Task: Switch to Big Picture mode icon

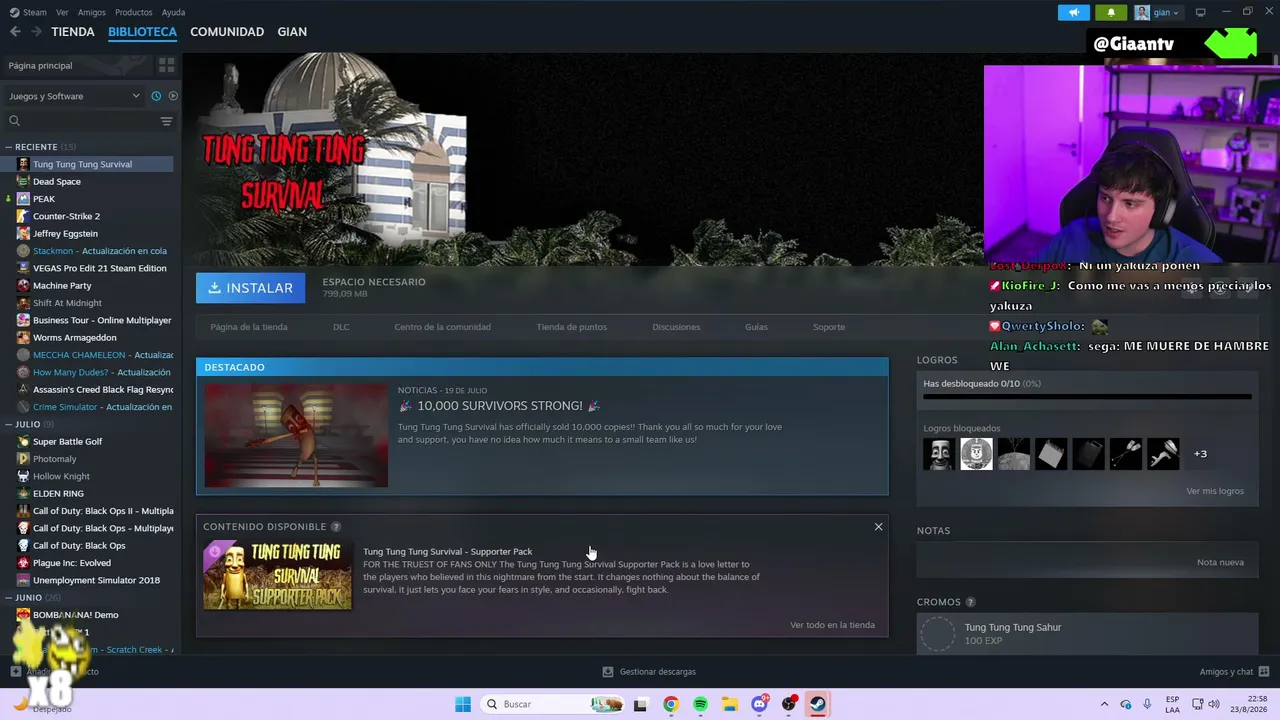Action: [x=1201, y=12]
